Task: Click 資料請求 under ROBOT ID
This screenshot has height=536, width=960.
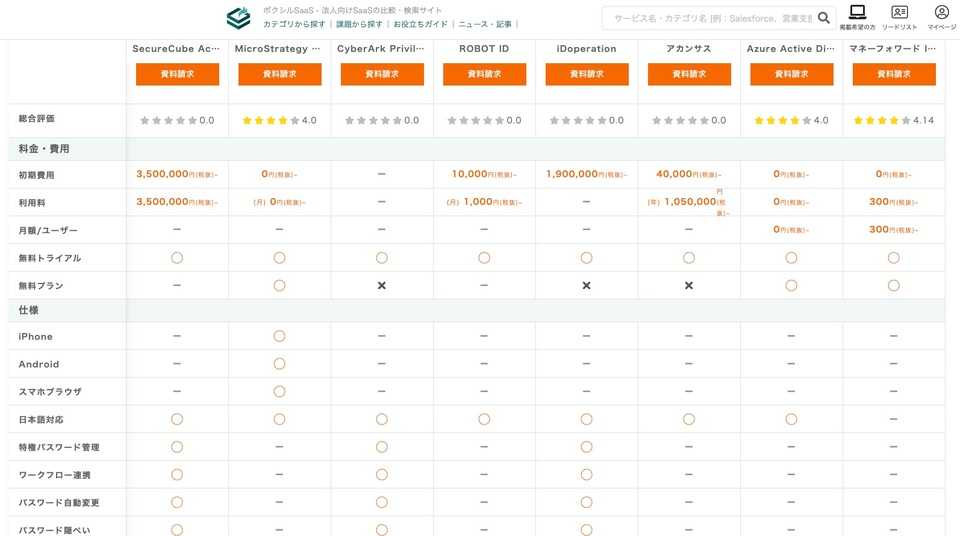Action: (x=484, y=74)
